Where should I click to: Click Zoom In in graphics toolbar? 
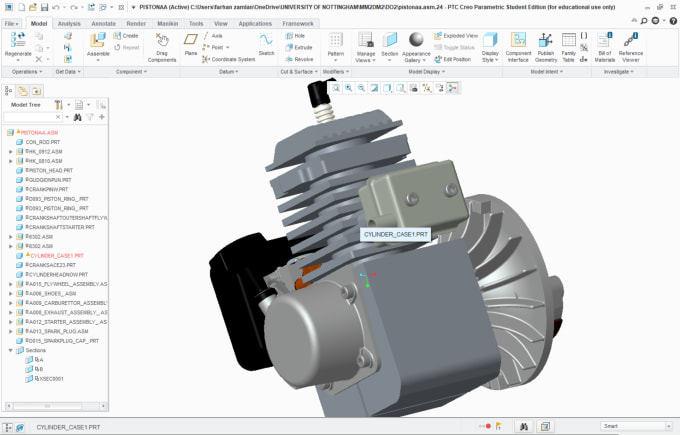349,88
